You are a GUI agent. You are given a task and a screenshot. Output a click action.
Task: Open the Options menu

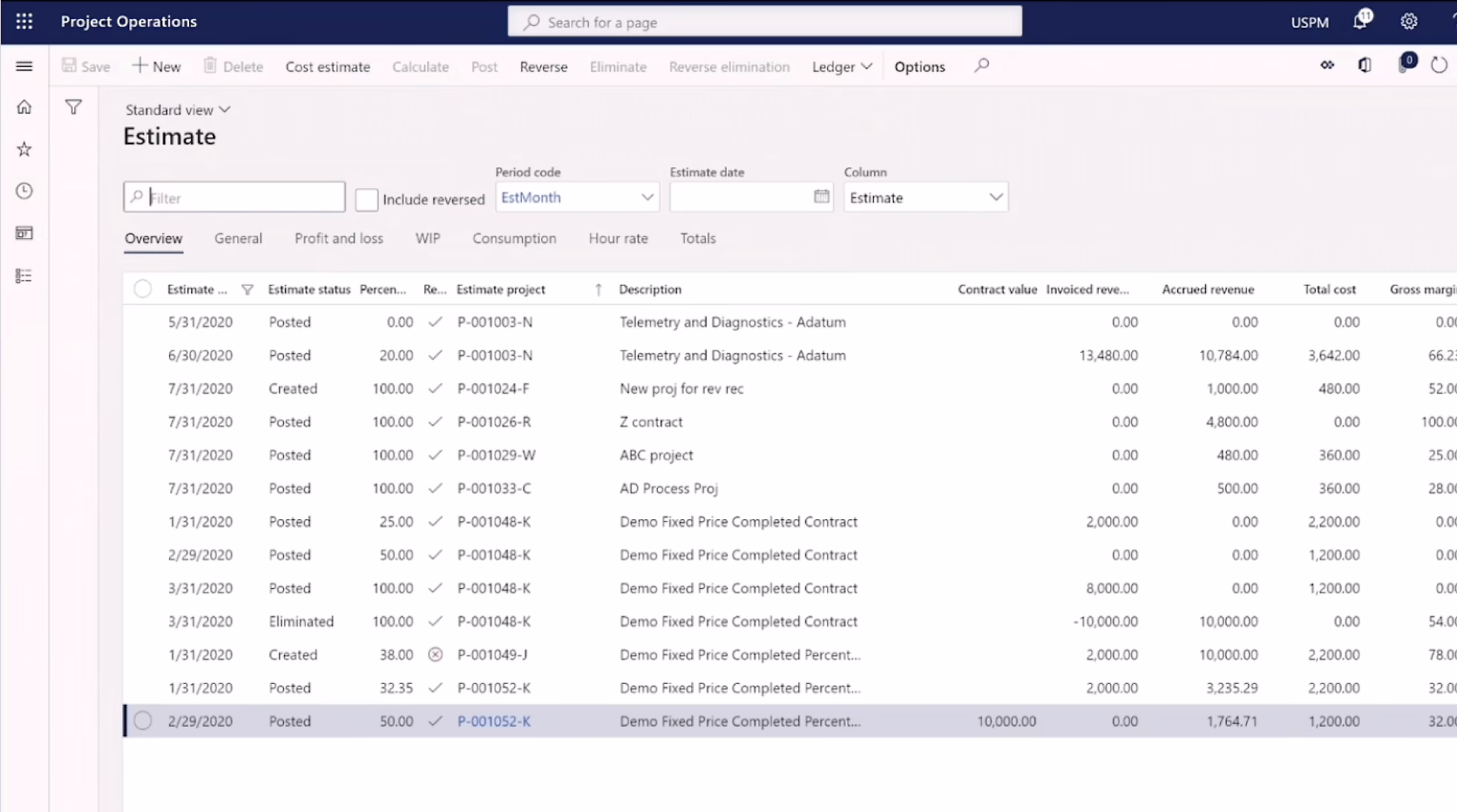[920, 67]
